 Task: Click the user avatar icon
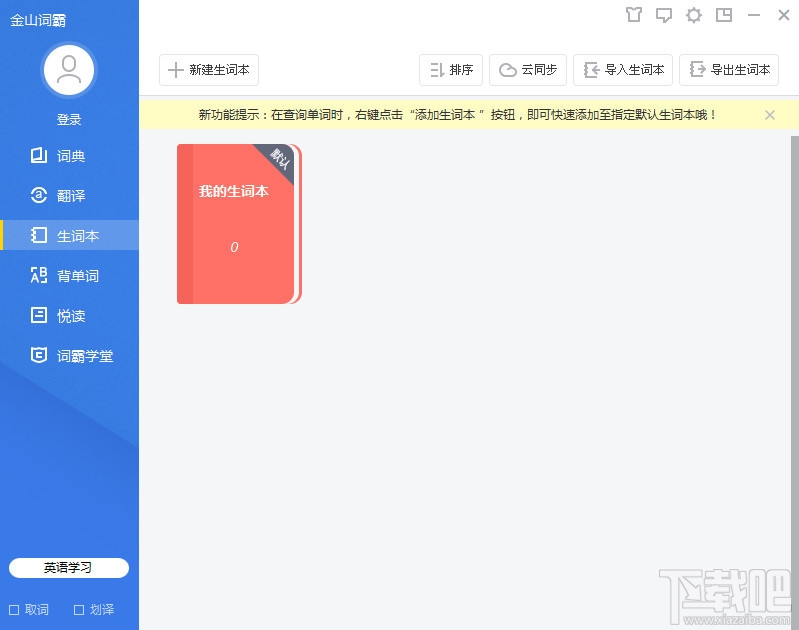[69, 70]
